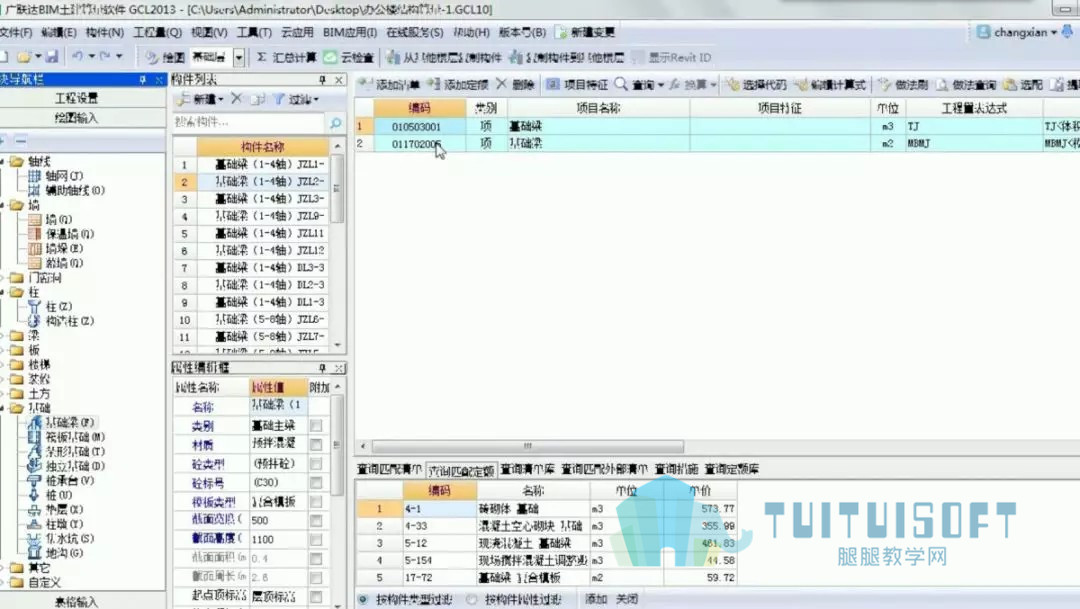Click the 工程设置 navigation button

[x=76, y=99]
